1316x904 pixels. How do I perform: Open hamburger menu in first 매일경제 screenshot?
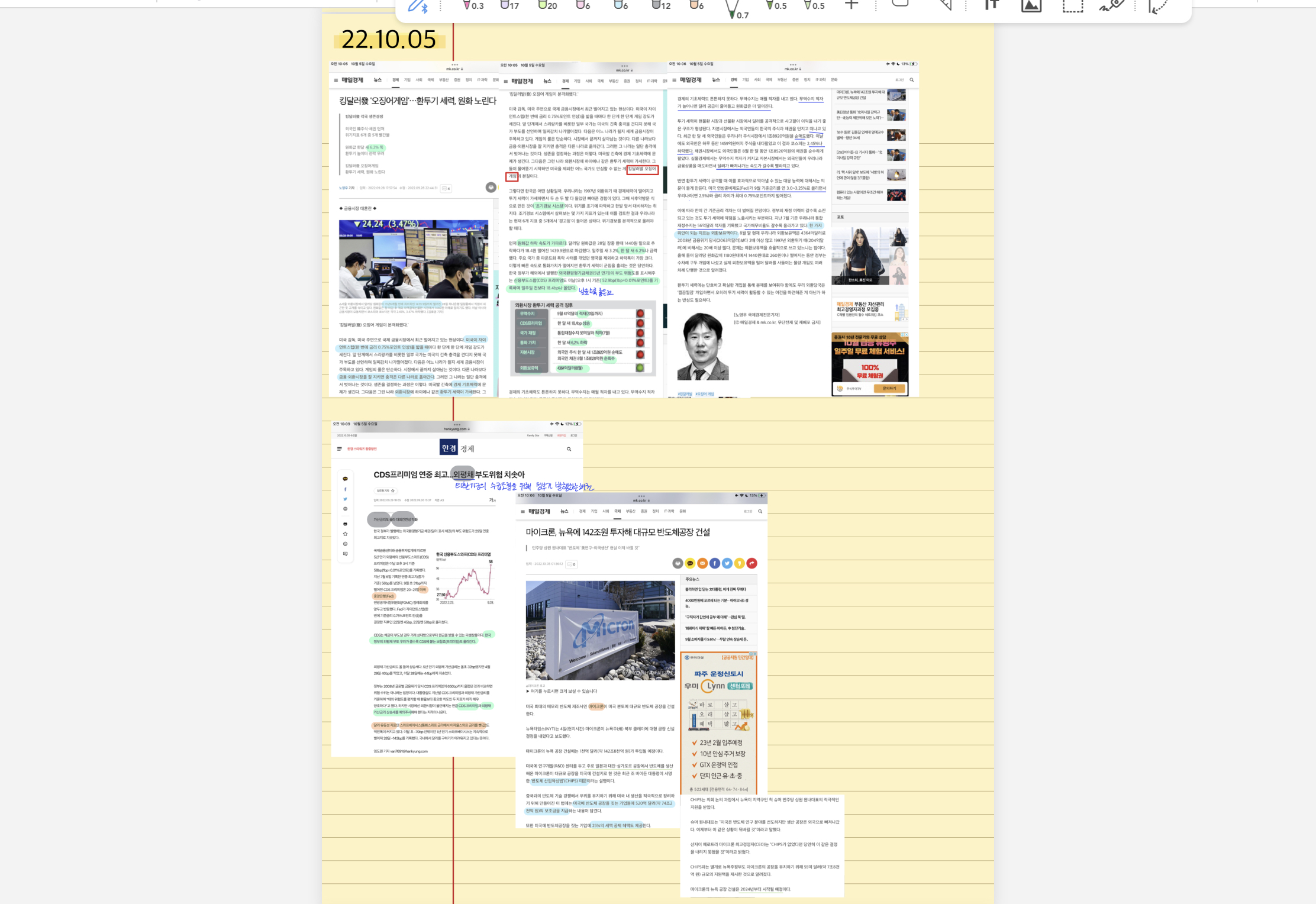pyautogui.click(x=336, y=80)
